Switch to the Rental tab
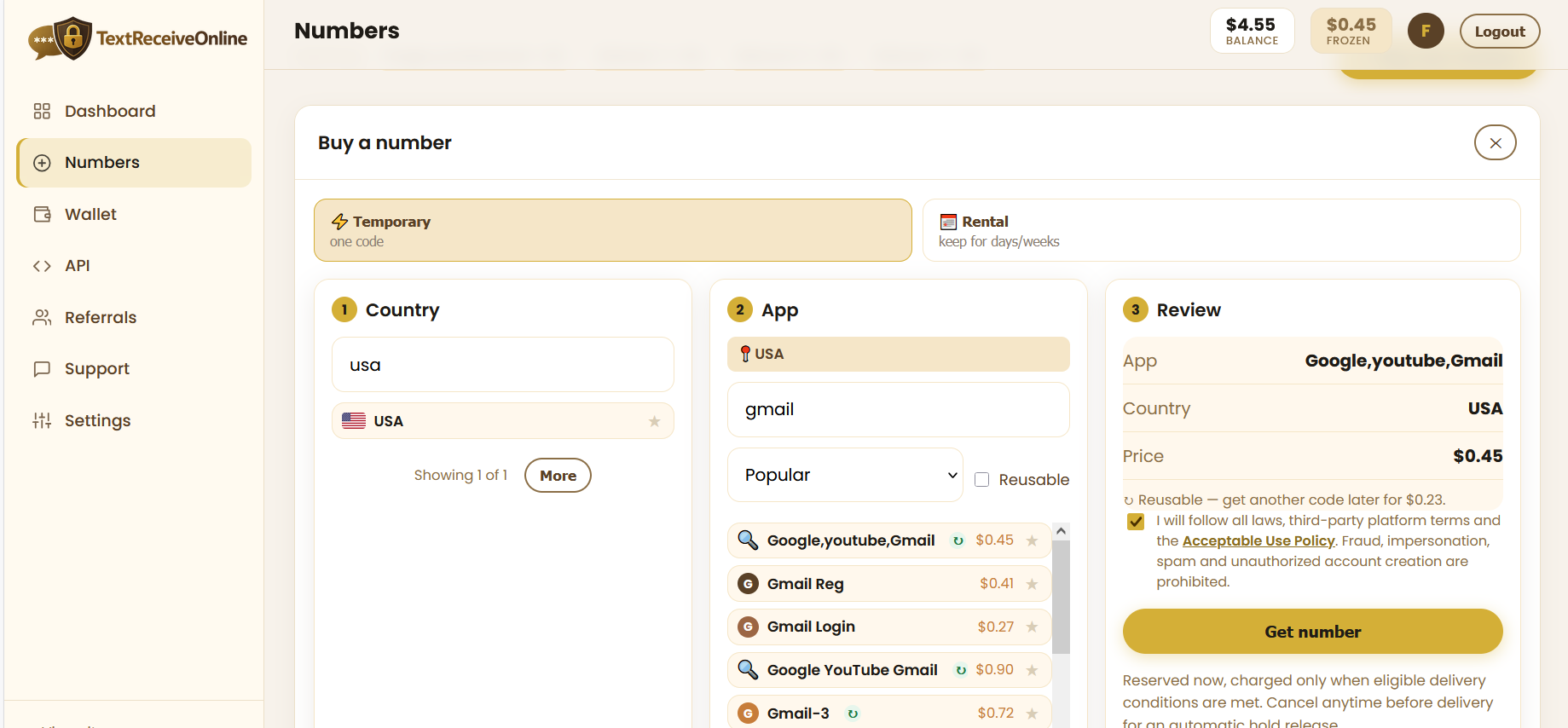This screenshot has height=728, width=1568. [1222, 230]
